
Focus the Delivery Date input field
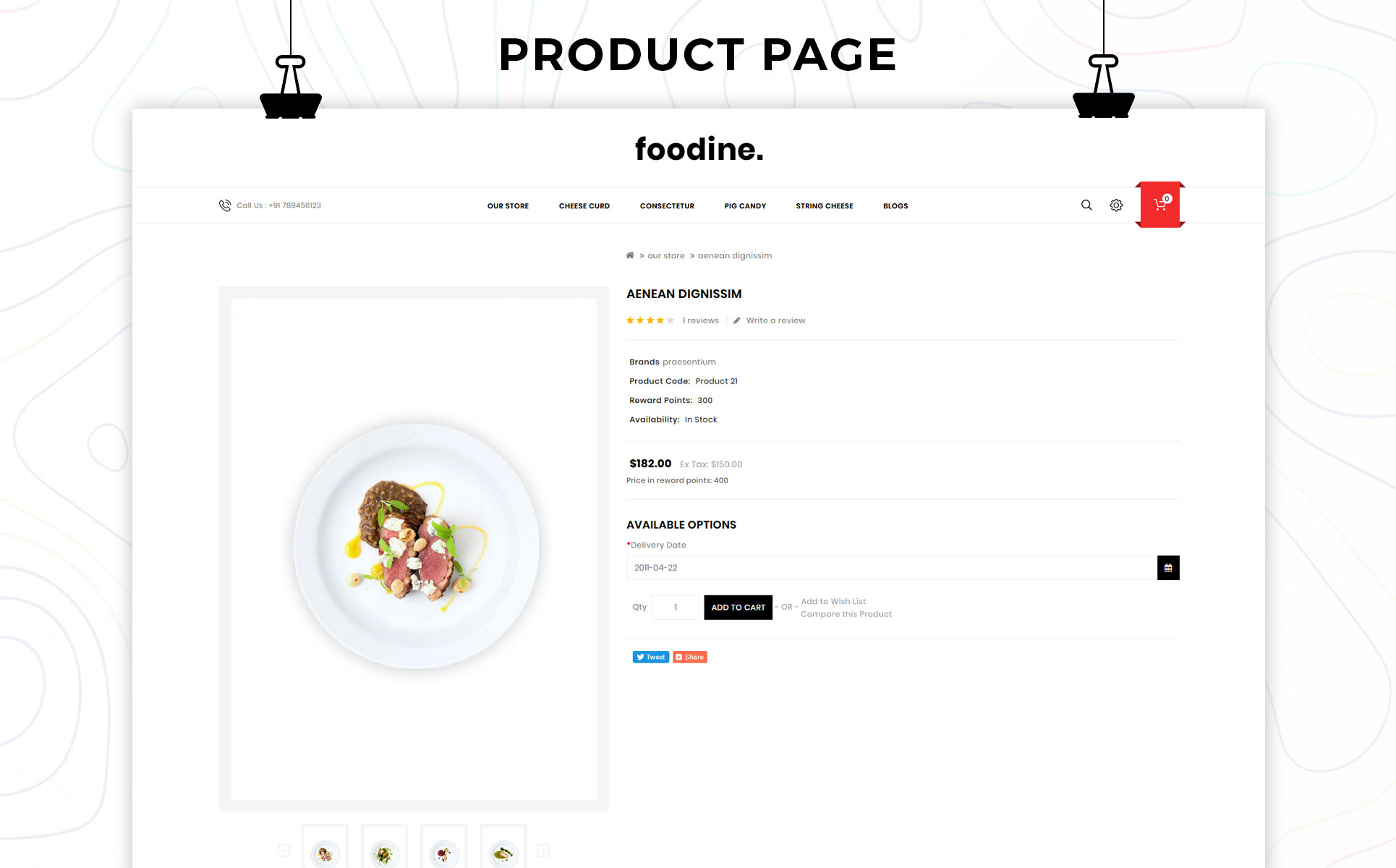pyautogui.click(x=891, y=568)
